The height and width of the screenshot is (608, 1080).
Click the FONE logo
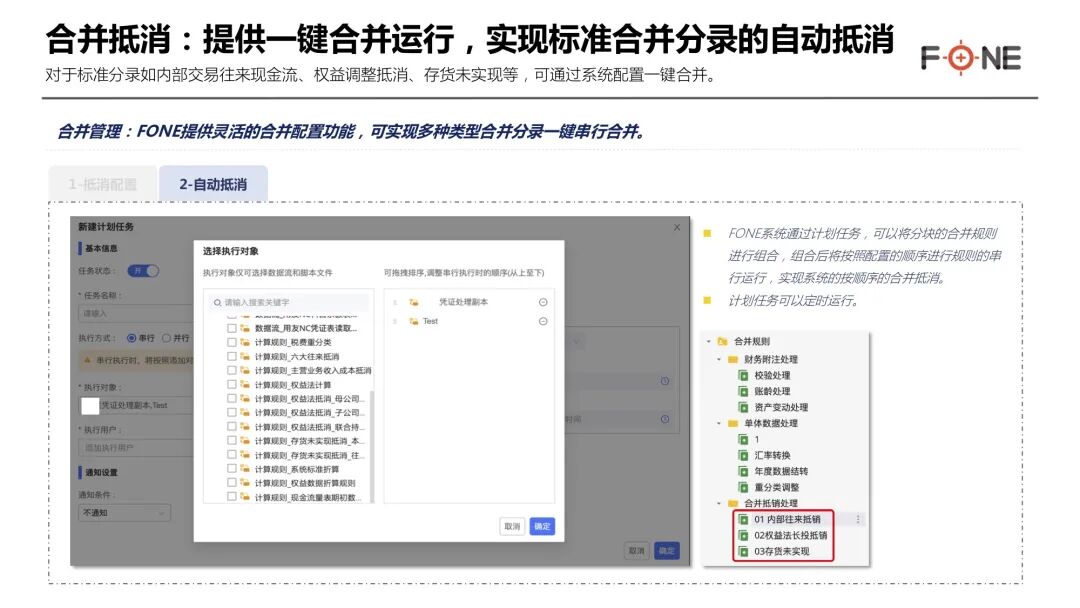[970, 58]
